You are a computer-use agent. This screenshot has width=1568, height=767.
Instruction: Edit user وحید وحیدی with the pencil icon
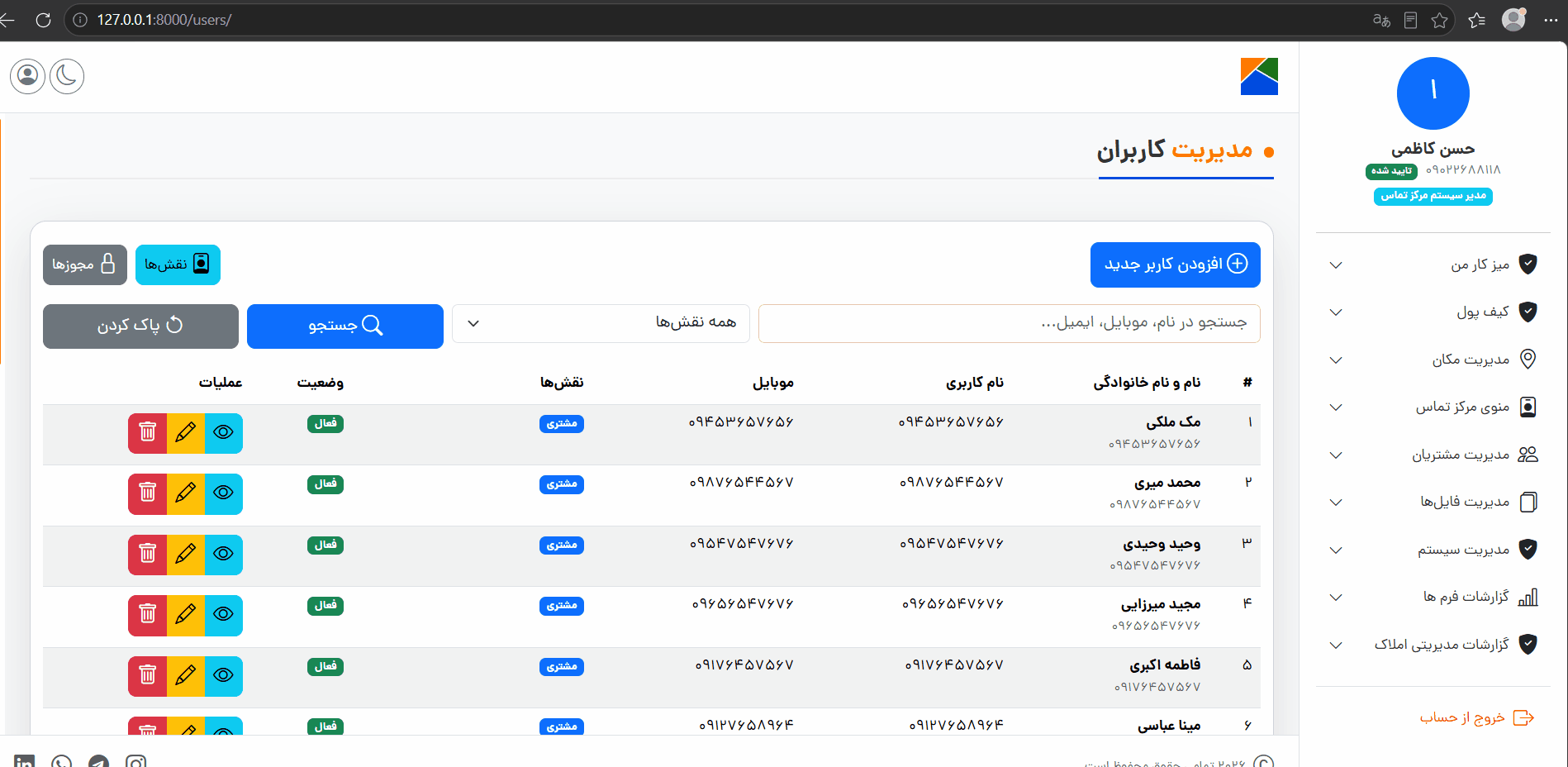click(x=185, y=555)
